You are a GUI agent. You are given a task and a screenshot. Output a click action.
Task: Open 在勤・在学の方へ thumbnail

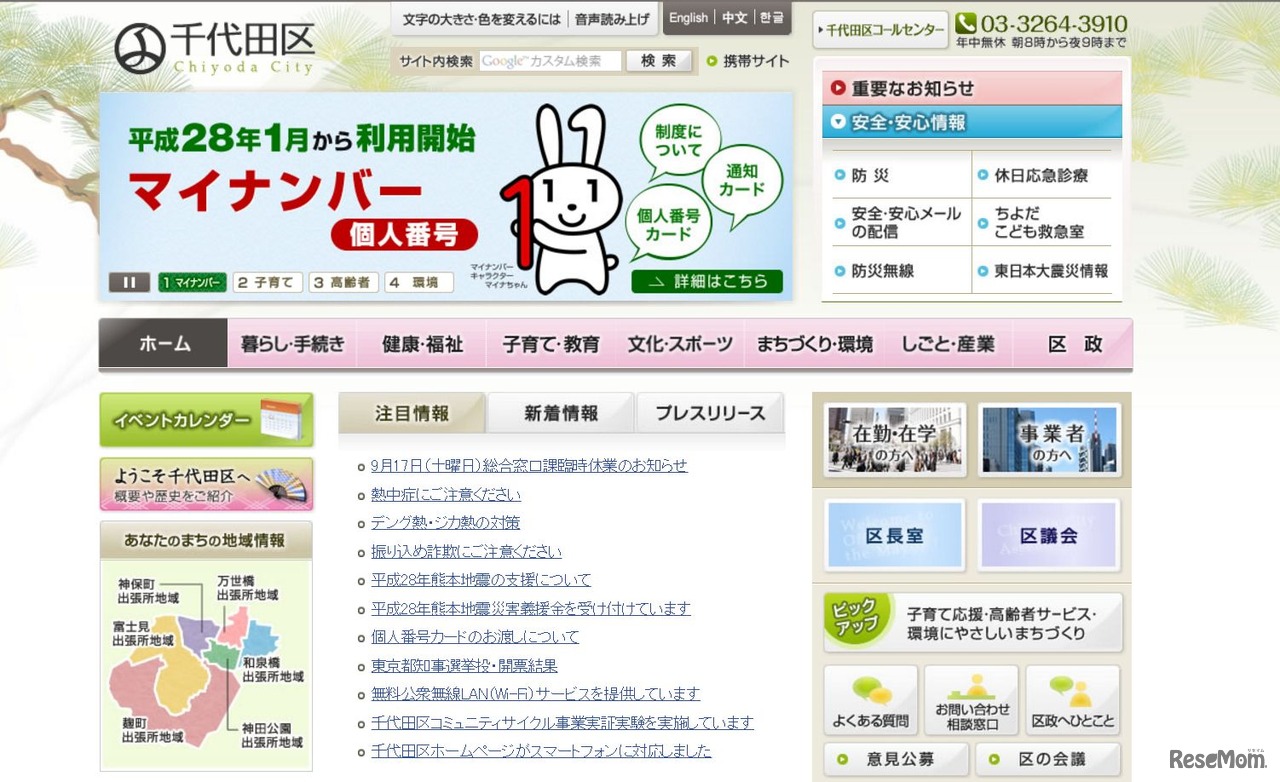895,440
